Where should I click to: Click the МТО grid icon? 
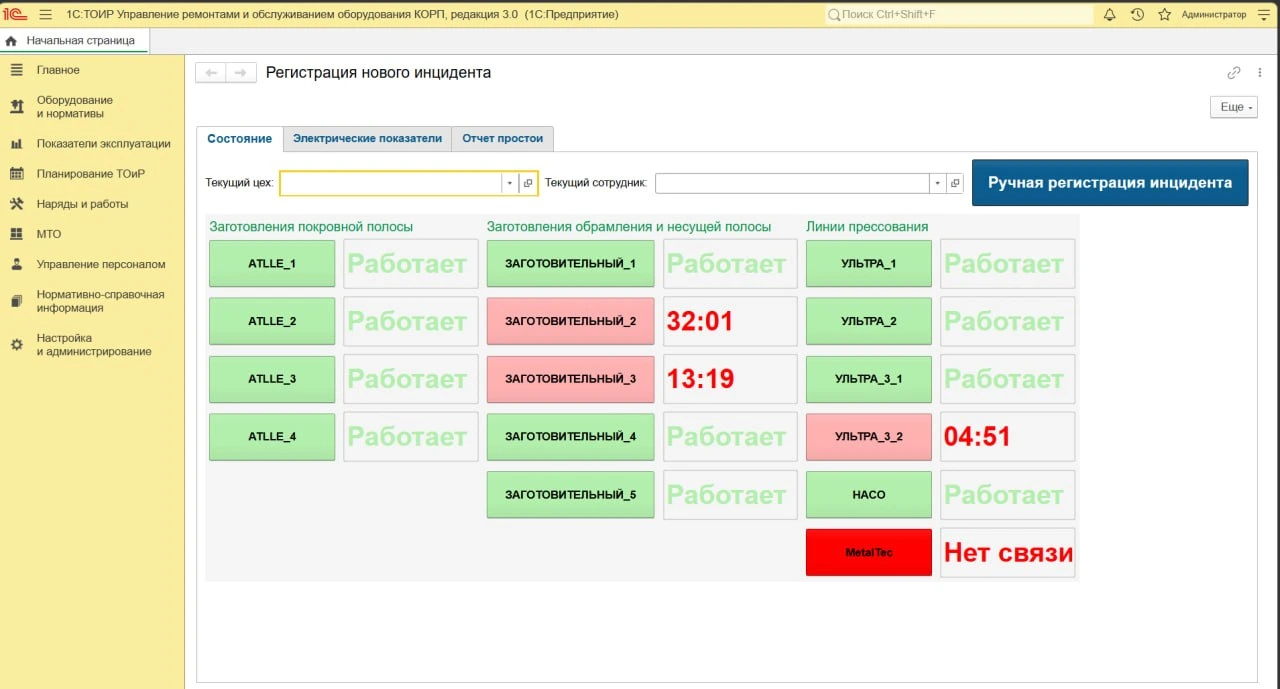[16, 234]
